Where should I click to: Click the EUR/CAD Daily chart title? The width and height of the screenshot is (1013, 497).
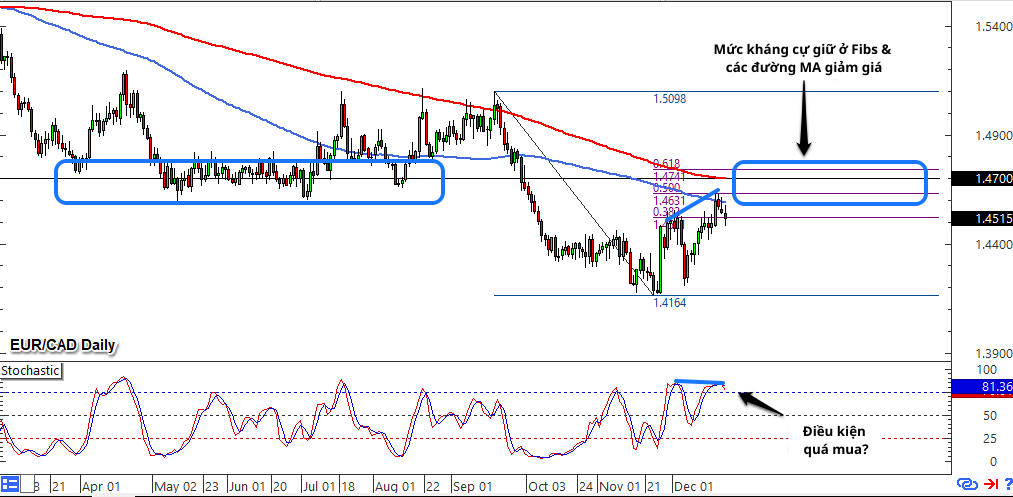(x=62, y=346)
